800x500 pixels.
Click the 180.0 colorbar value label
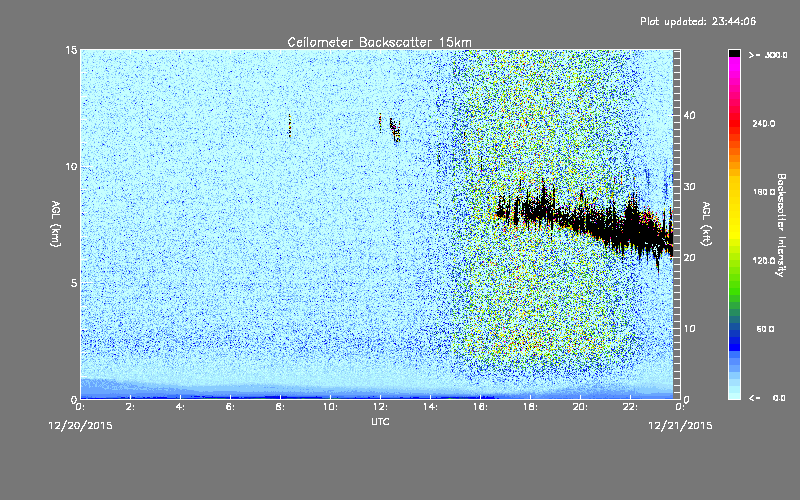point(764,192)
